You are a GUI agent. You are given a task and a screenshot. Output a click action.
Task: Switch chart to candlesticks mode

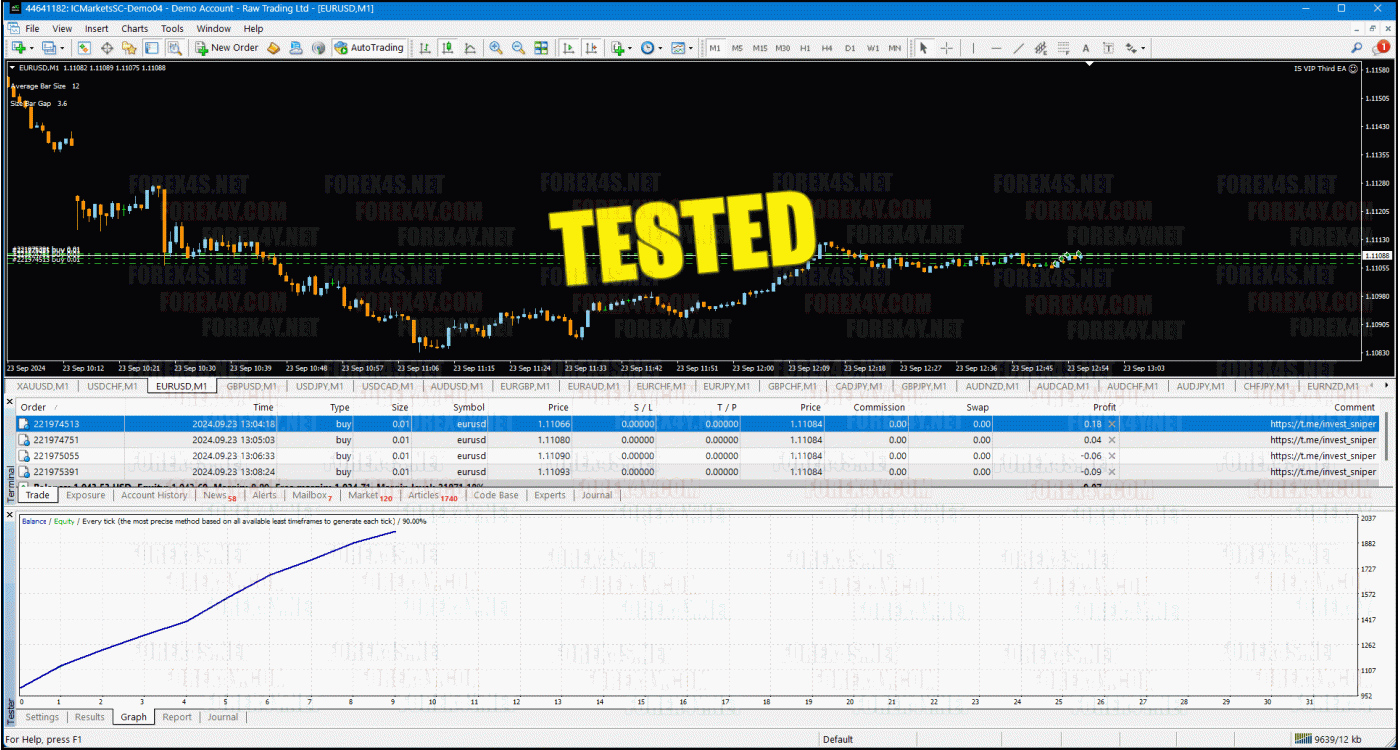[x=447, y=48]
